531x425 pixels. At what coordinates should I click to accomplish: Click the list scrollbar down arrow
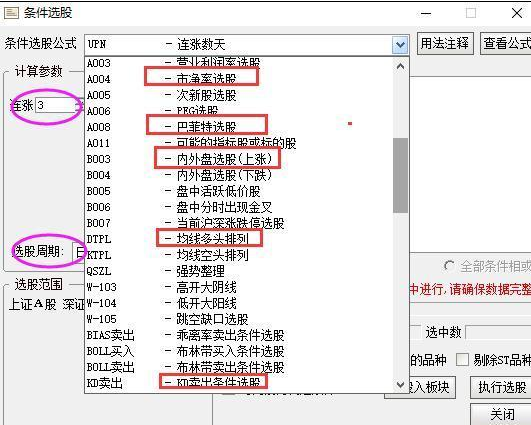click(400, 385)
